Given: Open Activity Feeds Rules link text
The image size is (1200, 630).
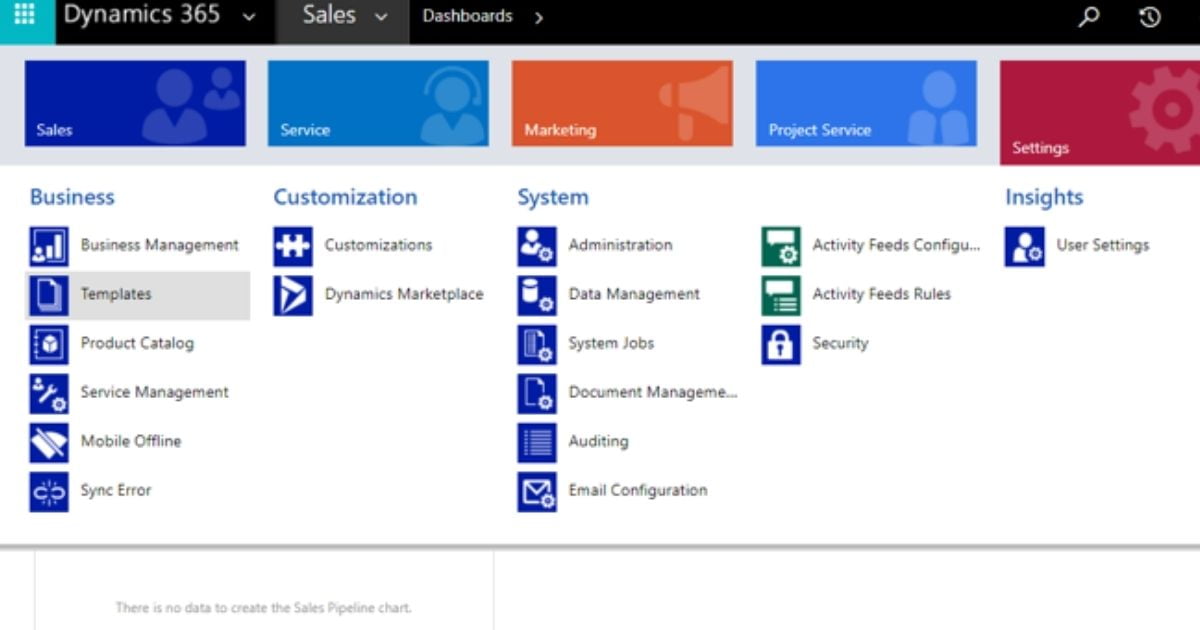Looking at the screenshot, I should coord(882,294).
